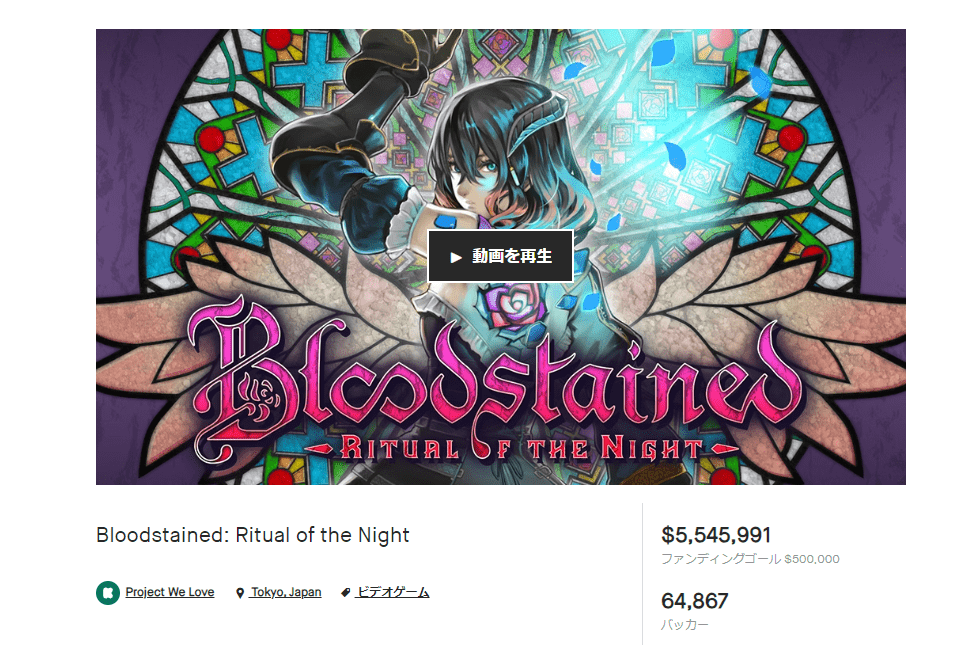The height and width of the screenshot is (645, 972).
Task: Click the rose emblem on character's chest
Action: pyautogui.click(x=513, y=305)
